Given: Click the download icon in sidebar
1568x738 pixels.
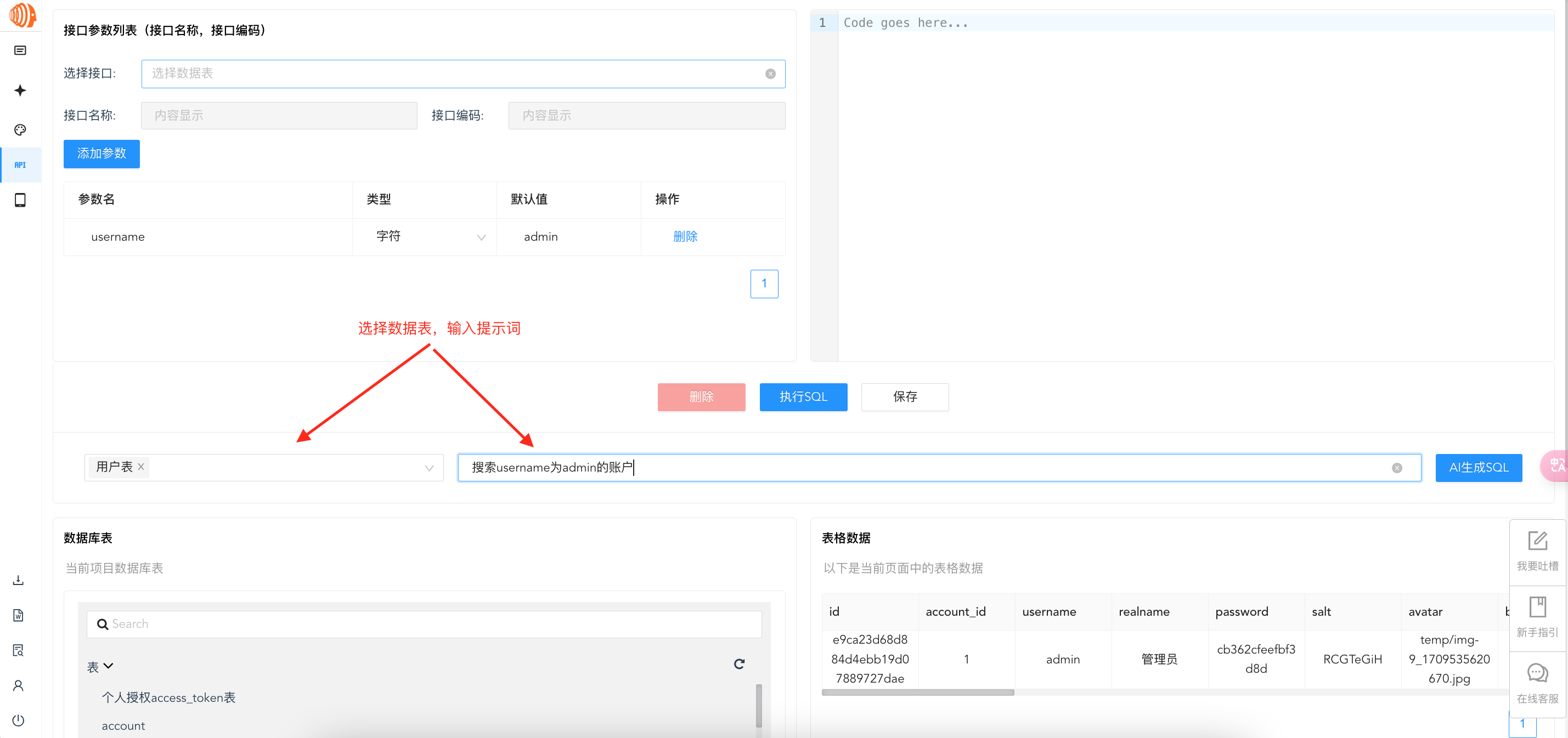Looking at the screenshot, I should (x=18, y=580).
